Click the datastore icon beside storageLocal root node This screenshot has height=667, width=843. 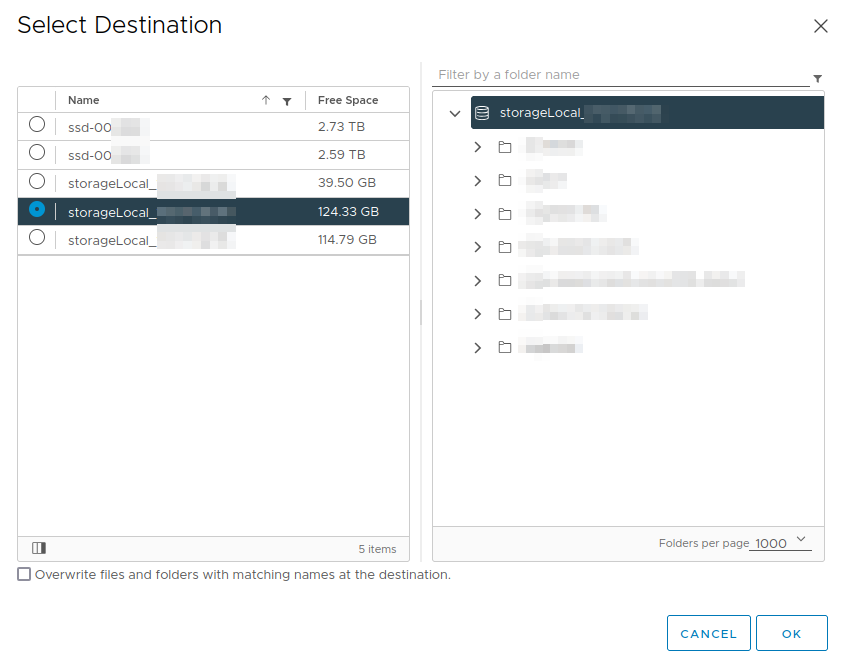(x=481, y=112)
